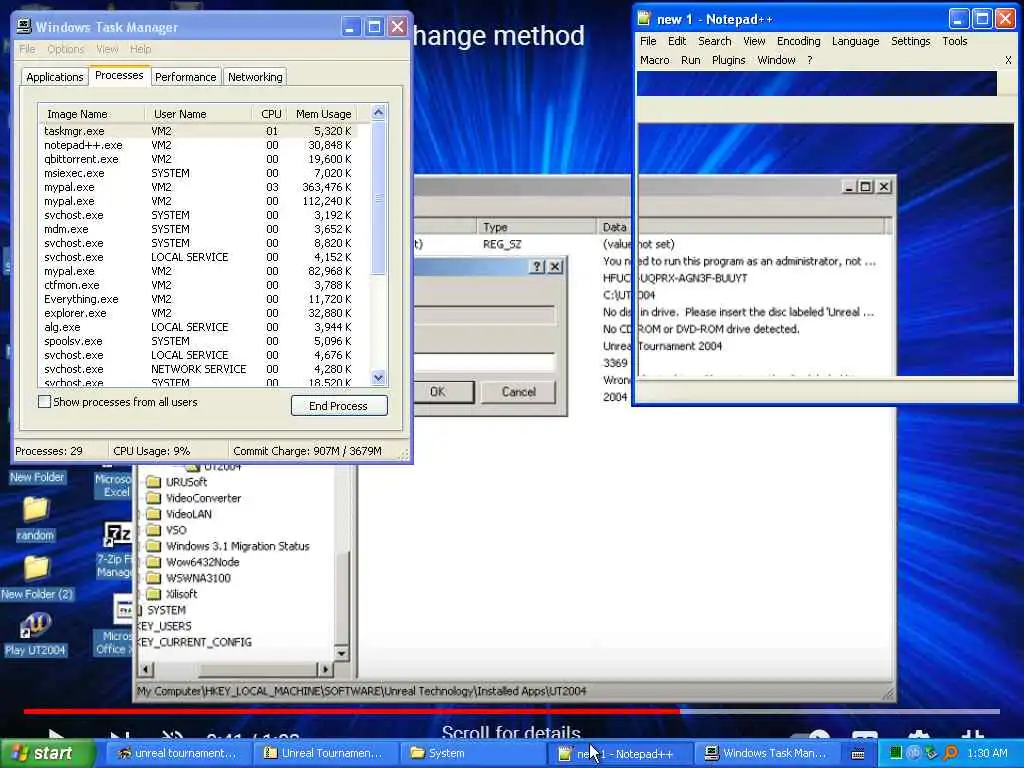Sort processes by Image Name column

[x=90, y=114]
